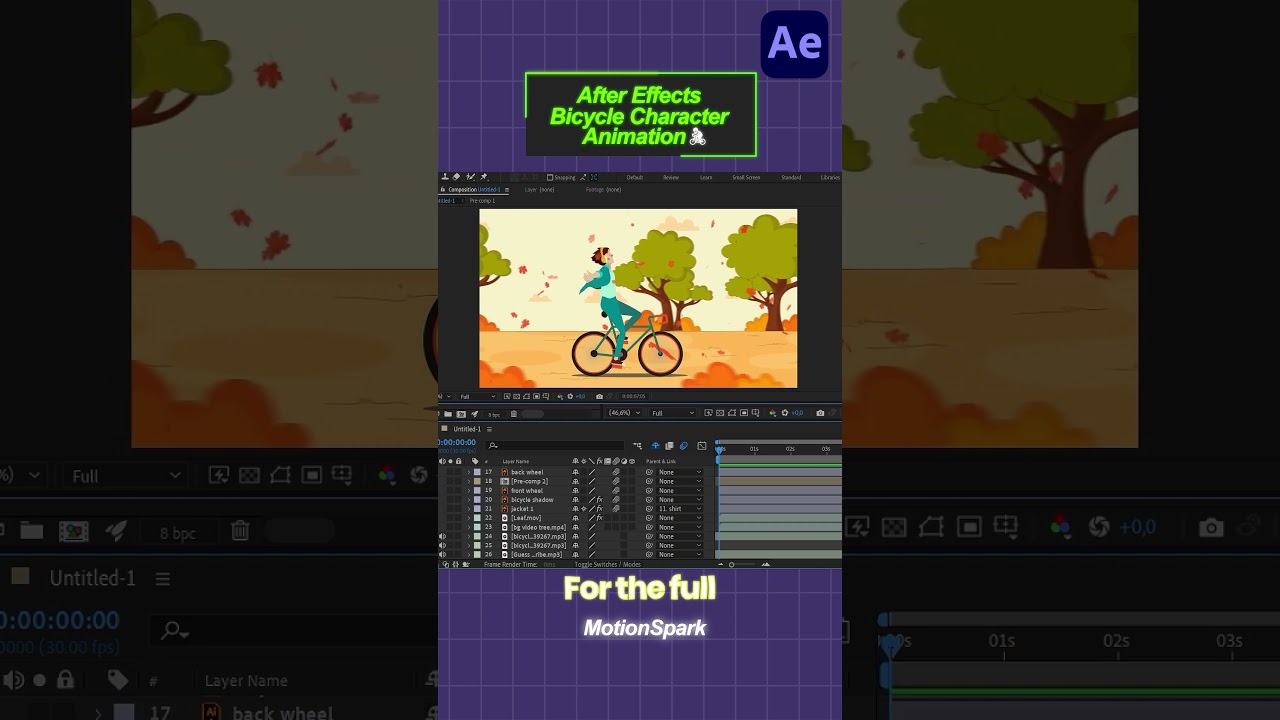Click the rocket icon beside 8 bpc
This screenshot has width=1280, height=720.
click(x=475, y=414)
